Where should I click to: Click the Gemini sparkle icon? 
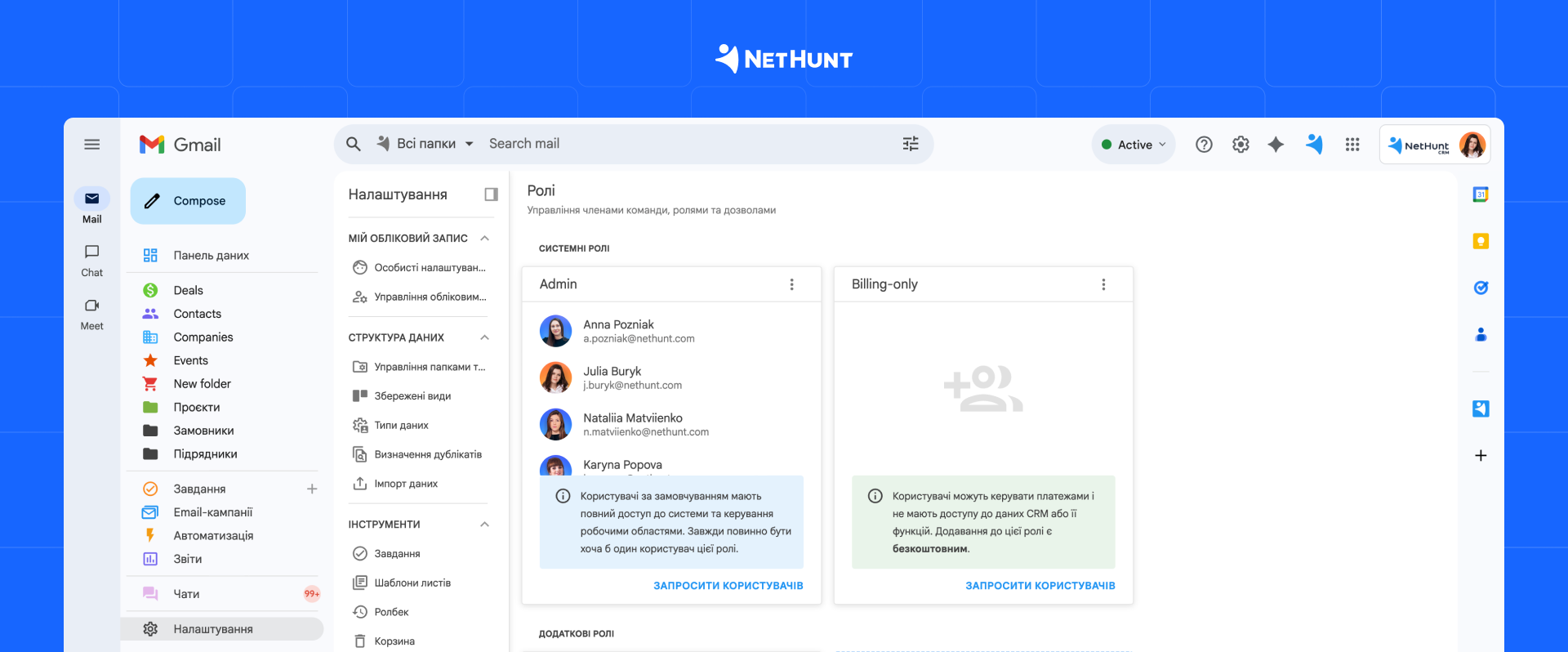(1276, 145)
